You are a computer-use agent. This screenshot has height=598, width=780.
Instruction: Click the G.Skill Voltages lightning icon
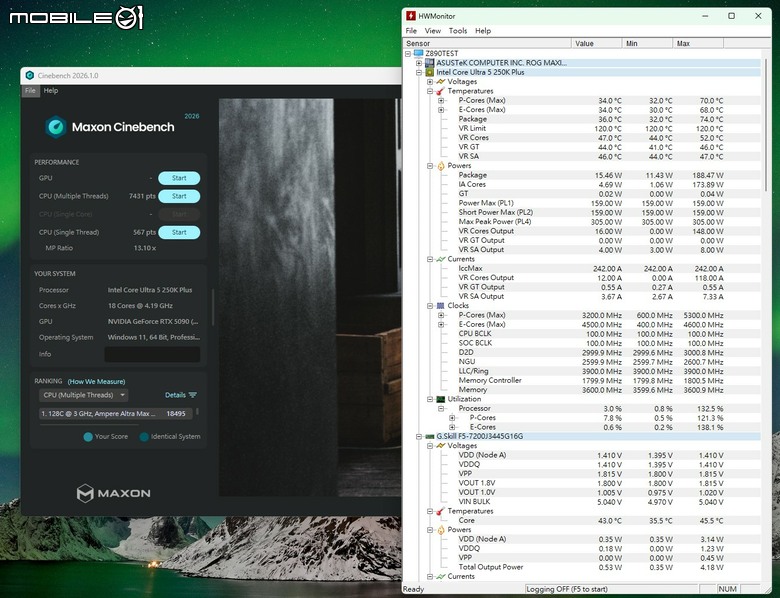tap(440, 446)
